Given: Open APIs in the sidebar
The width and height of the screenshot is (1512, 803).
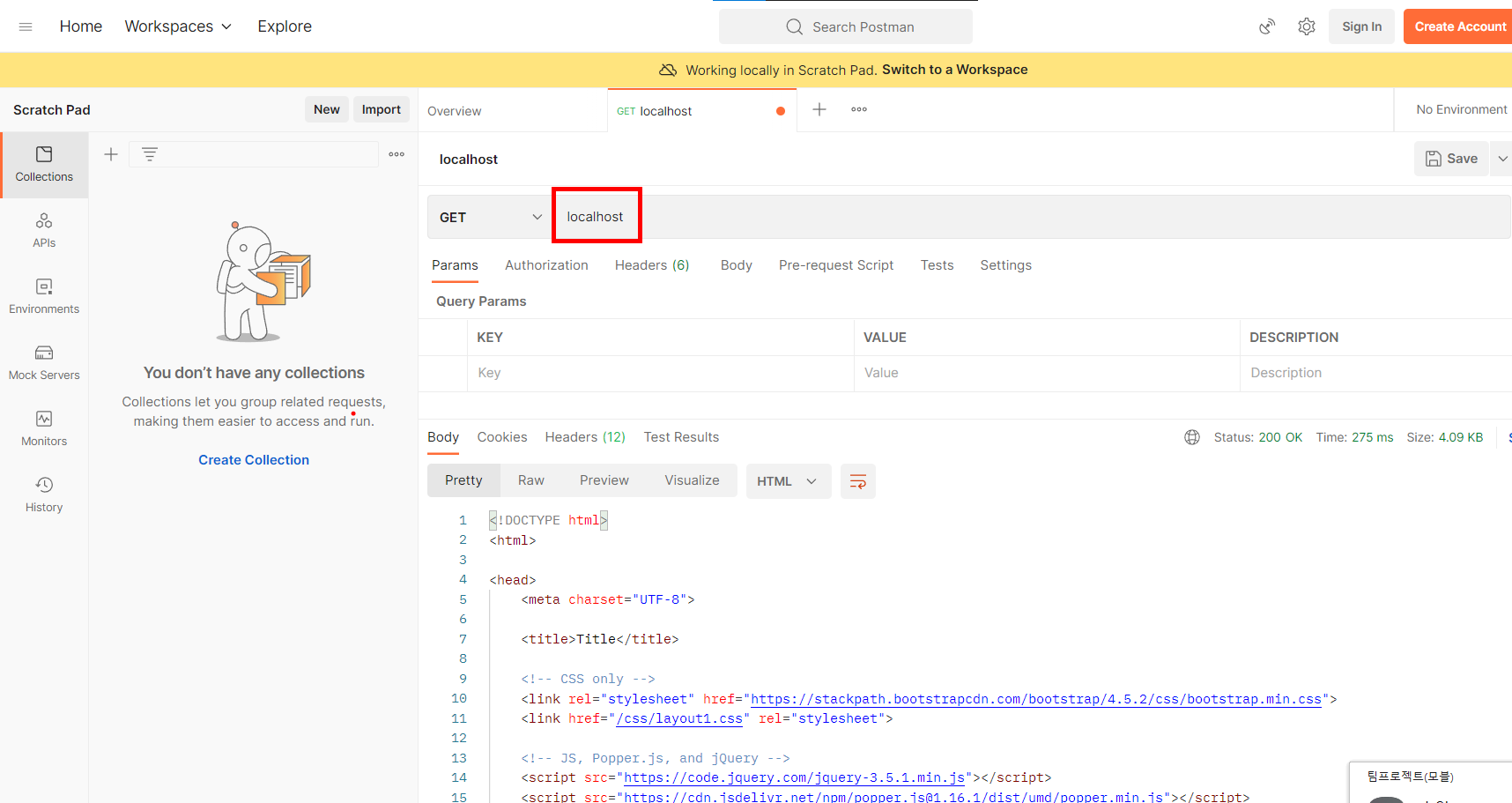Looking at the screenshot, I should point(44,231).
